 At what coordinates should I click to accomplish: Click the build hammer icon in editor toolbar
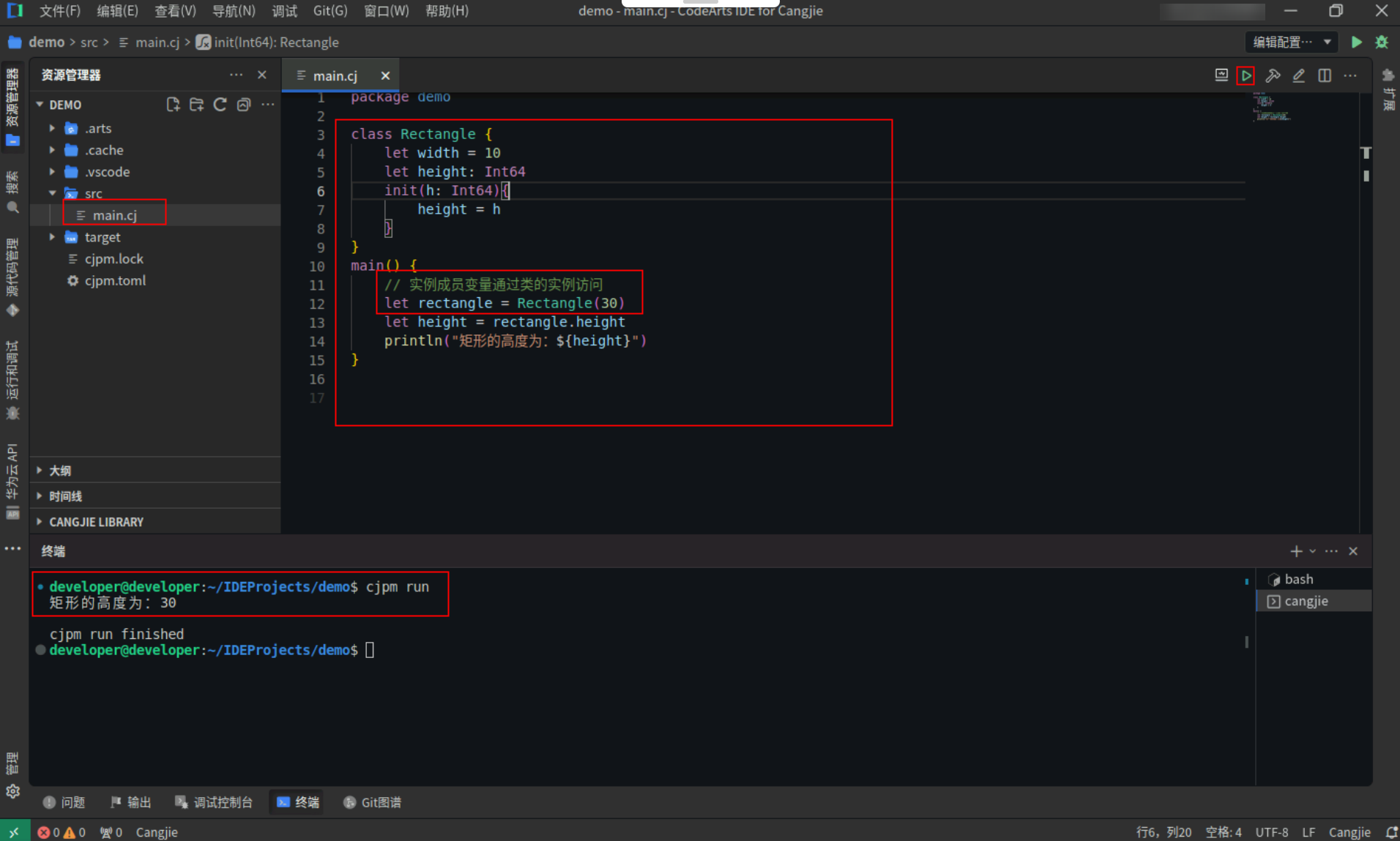[1273, 75]
